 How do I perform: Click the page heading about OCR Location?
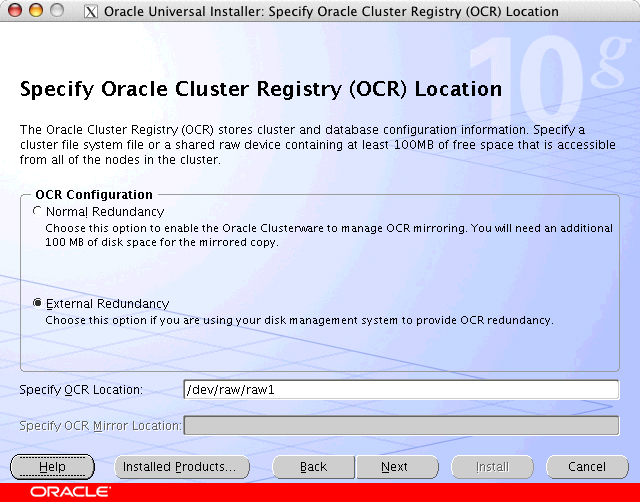point(260,89)
